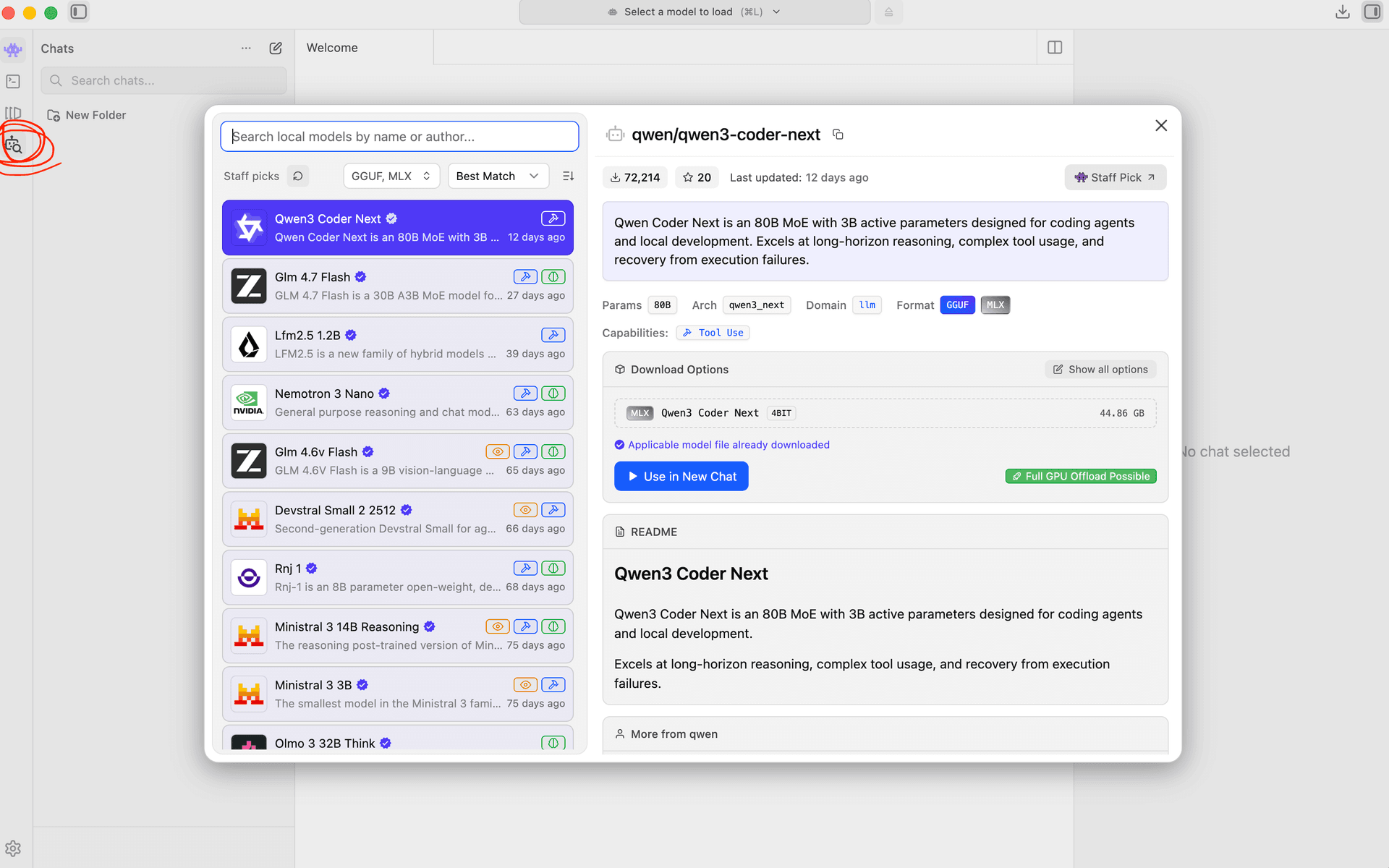Screen dimensions: 1389x868
Task: Click the New Folder icon in Chats
Action: point(54,116)
